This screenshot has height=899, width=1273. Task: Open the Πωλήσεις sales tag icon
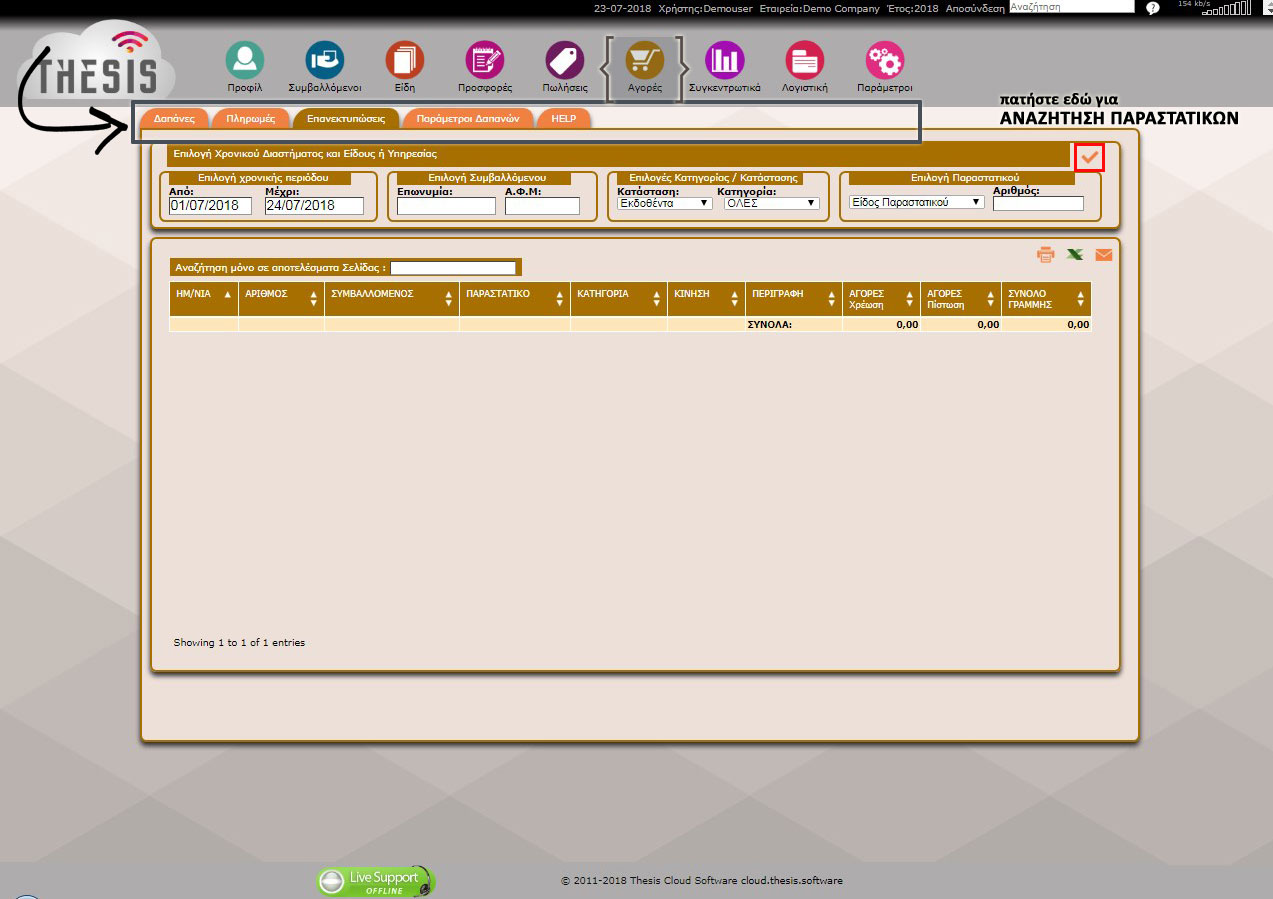click(x=565, y=61)
